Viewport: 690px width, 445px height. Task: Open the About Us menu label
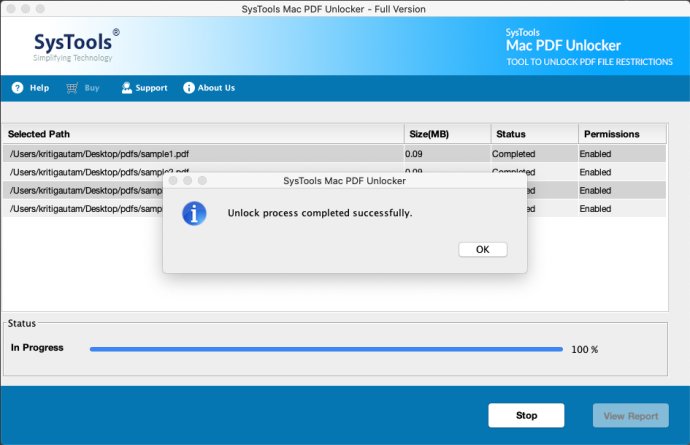[216, 88]
